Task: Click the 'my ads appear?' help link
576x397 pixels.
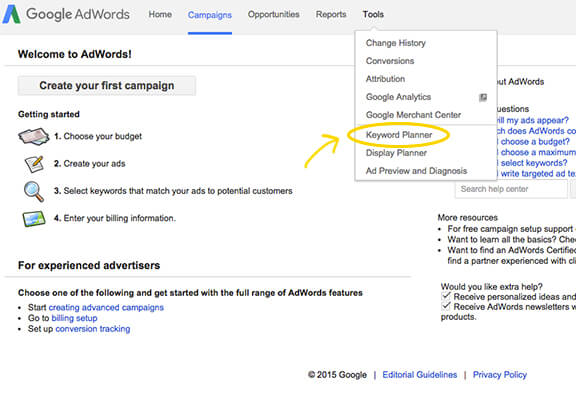Action: 532,120
